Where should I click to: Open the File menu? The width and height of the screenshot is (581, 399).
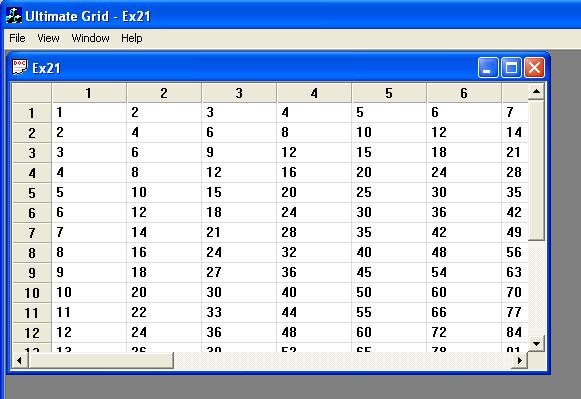tap(17, 38)
